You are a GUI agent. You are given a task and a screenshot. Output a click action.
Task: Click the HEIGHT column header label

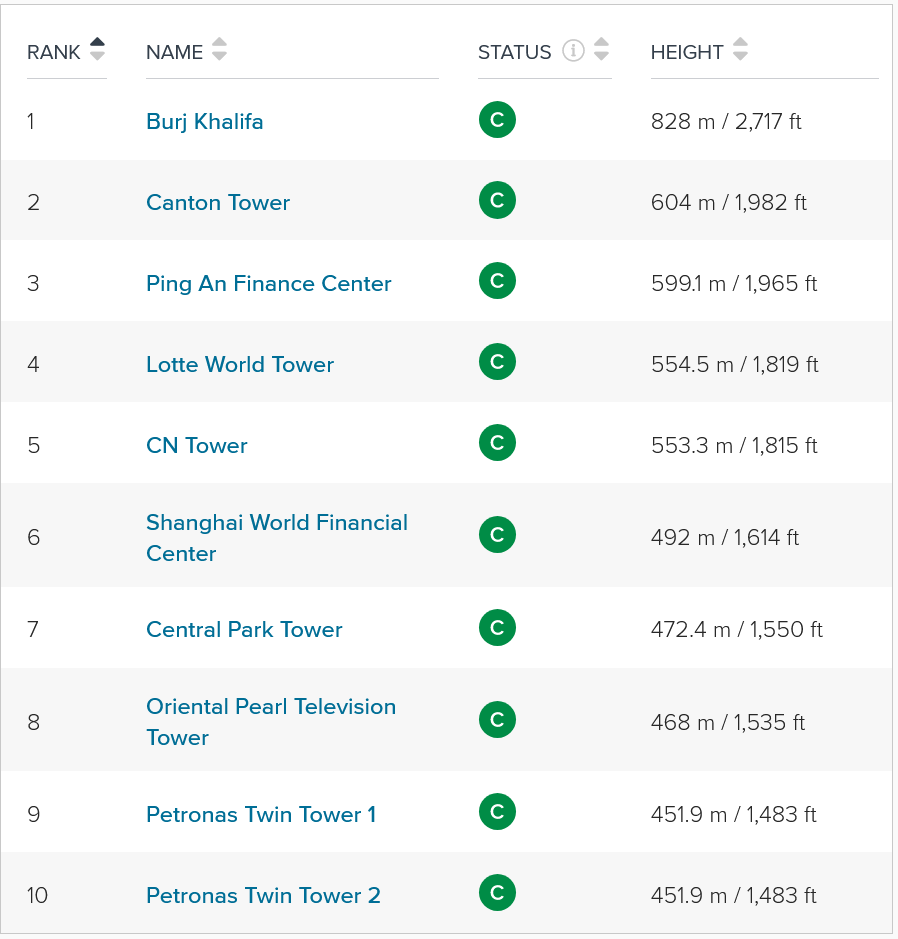687,52
